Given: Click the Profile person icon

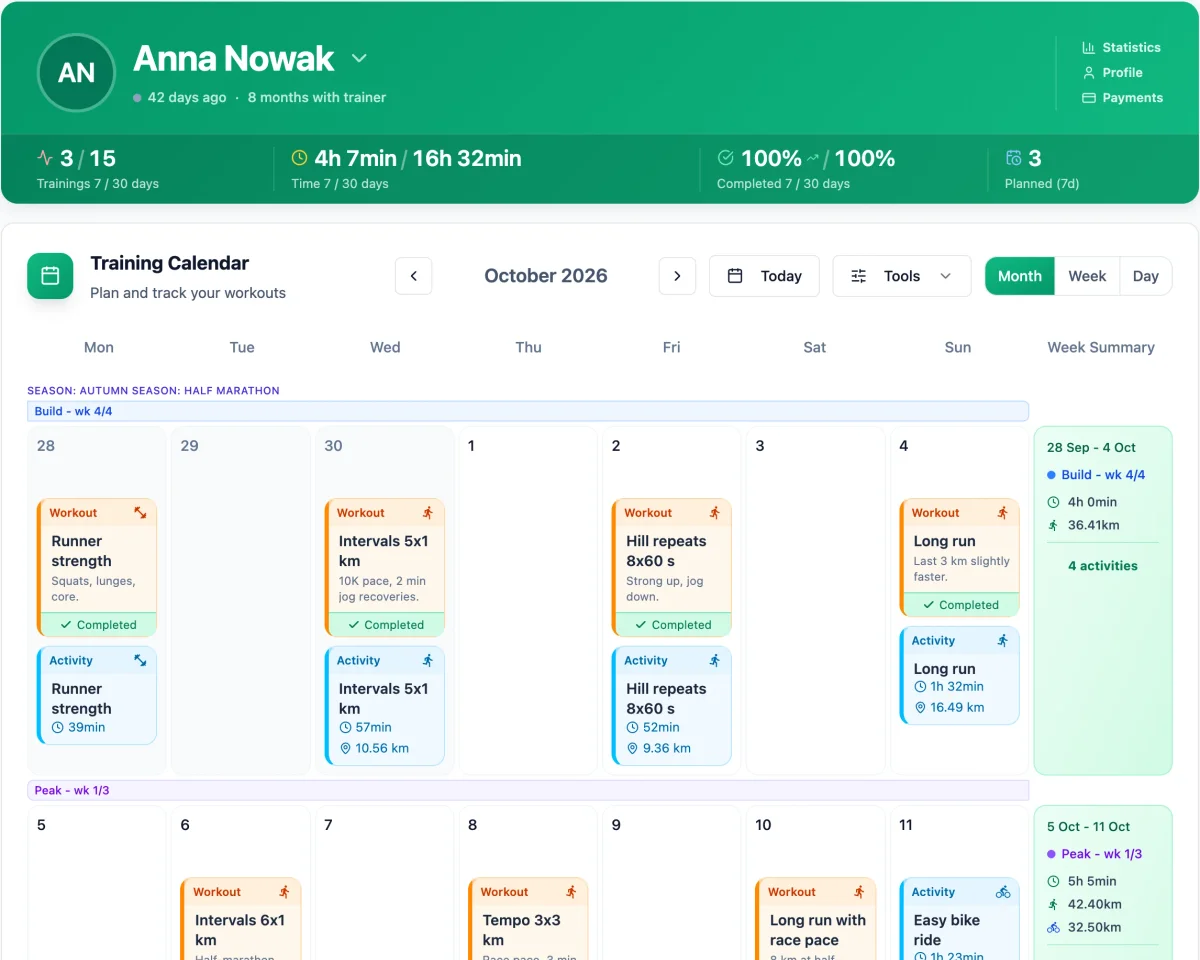Looking at the screenshot, I should [1089, 73].
